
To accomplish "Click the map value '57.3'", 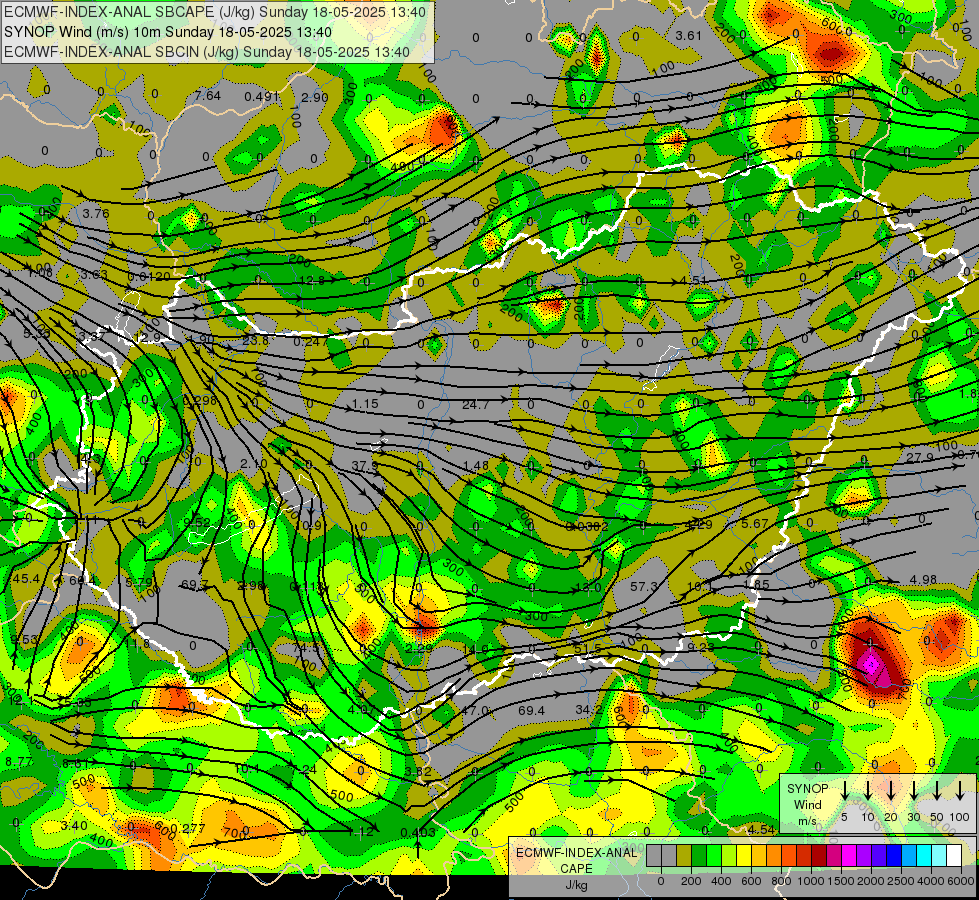I will (x=644, y=586).
